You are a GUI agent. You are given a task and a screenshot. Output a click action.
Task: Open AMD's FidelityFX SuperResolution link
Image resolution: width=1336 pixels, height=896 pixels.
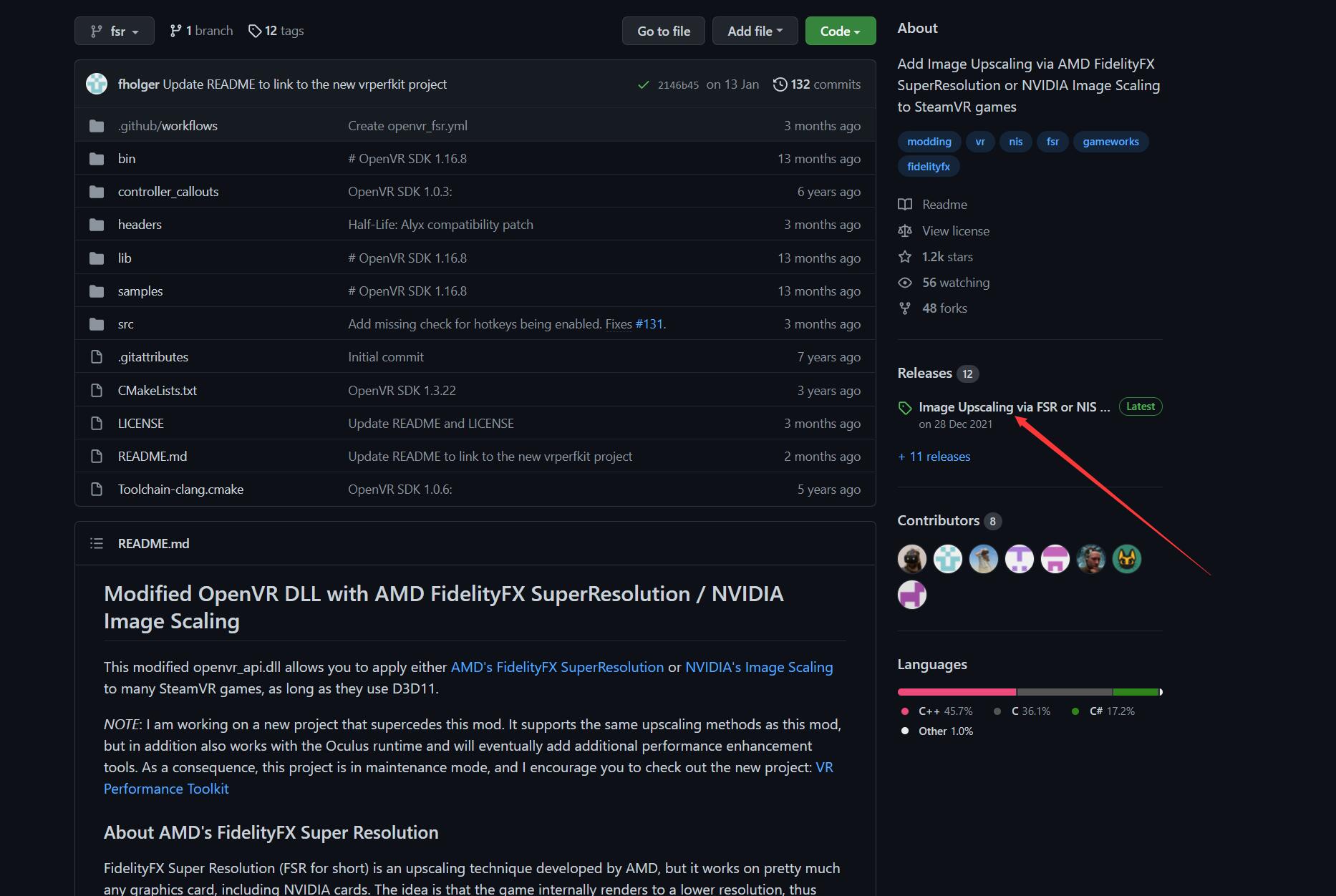pos(557,667)
